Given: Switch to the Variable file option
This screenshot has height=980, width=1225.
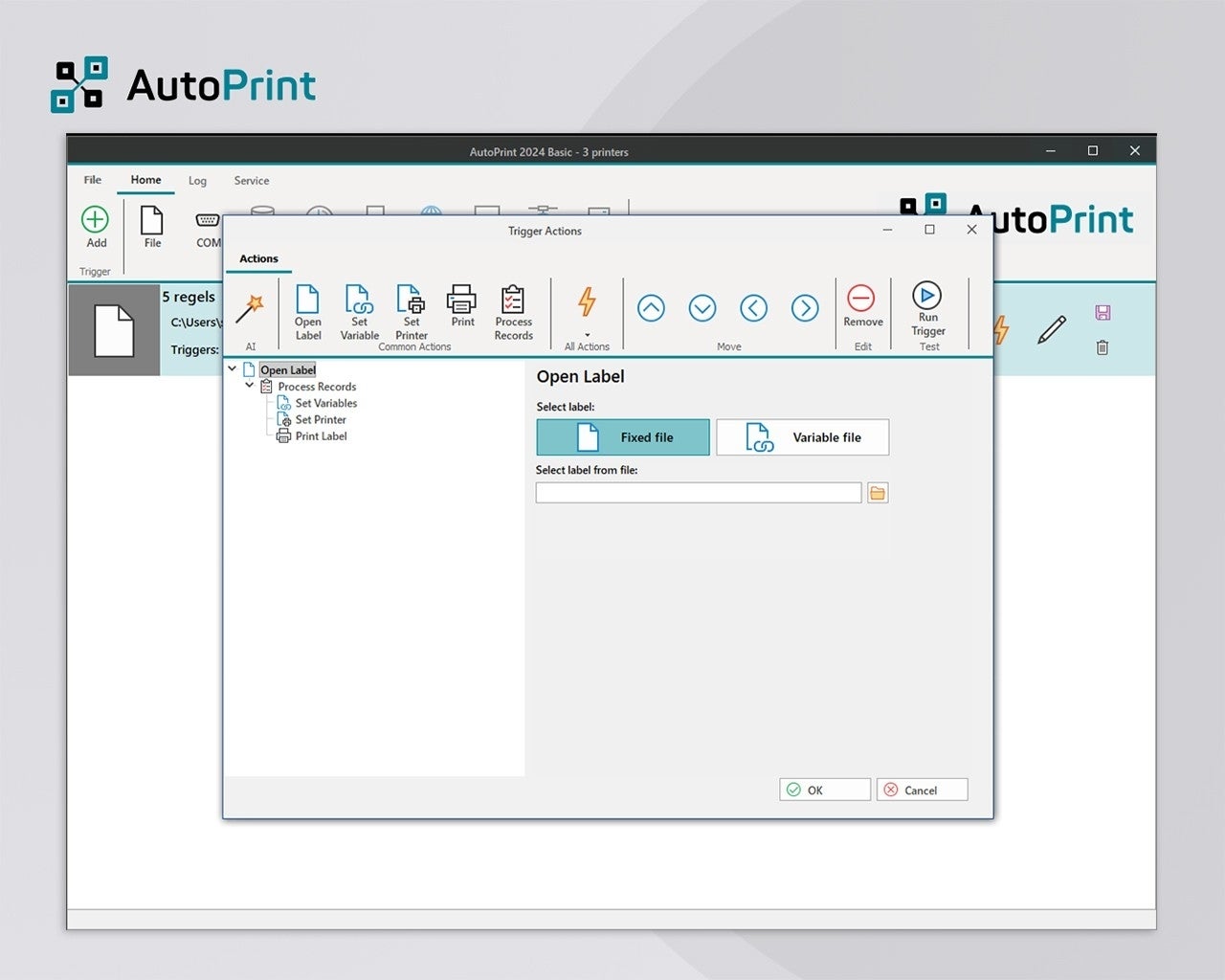Looking at the screenshot, I should pos(802,437).
